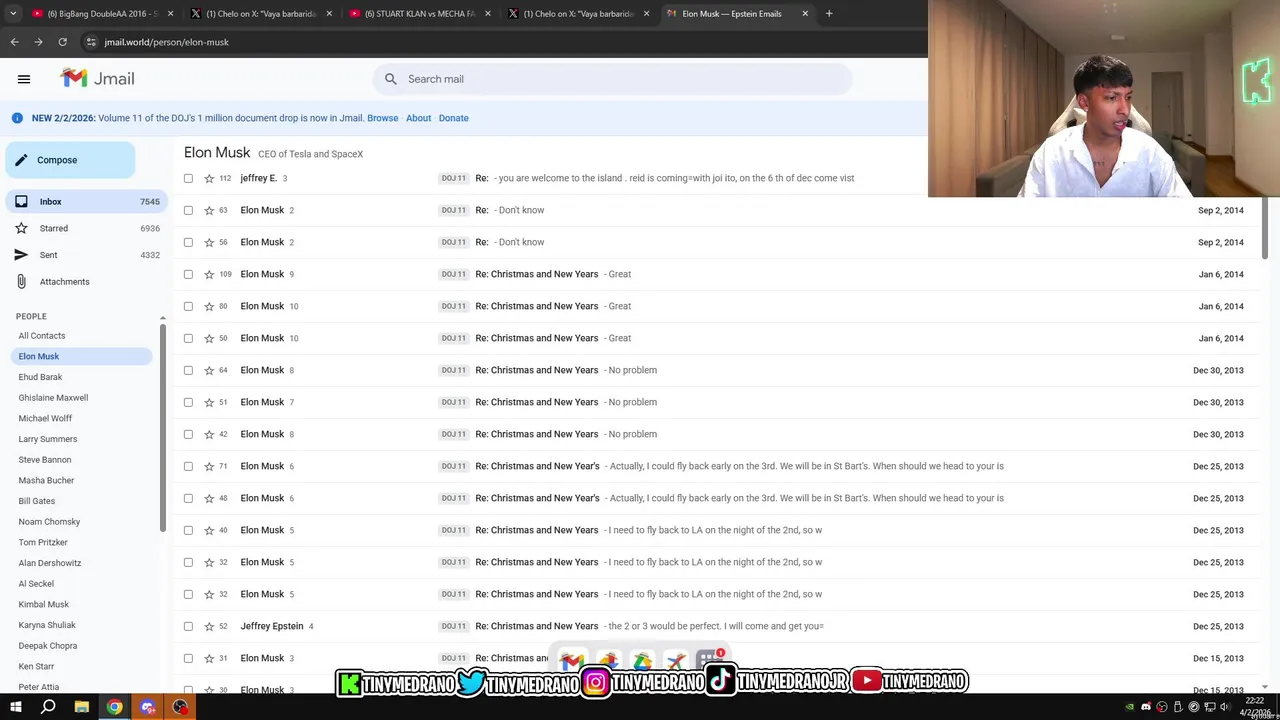
Task: Click the browser forward arrow
Action: pos(38,42)
